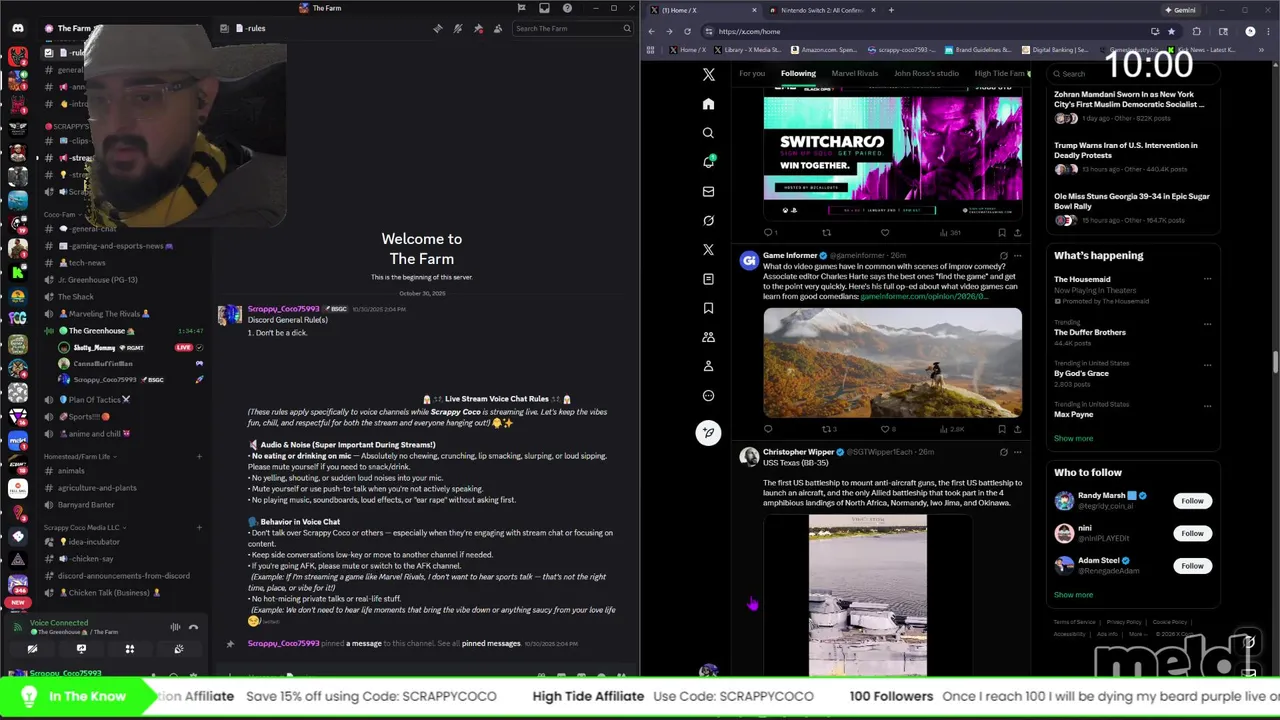Open Discord activities button in voice panel
Image resolution: width=1280 pixels, height=720 pixels.
[129, 649]
